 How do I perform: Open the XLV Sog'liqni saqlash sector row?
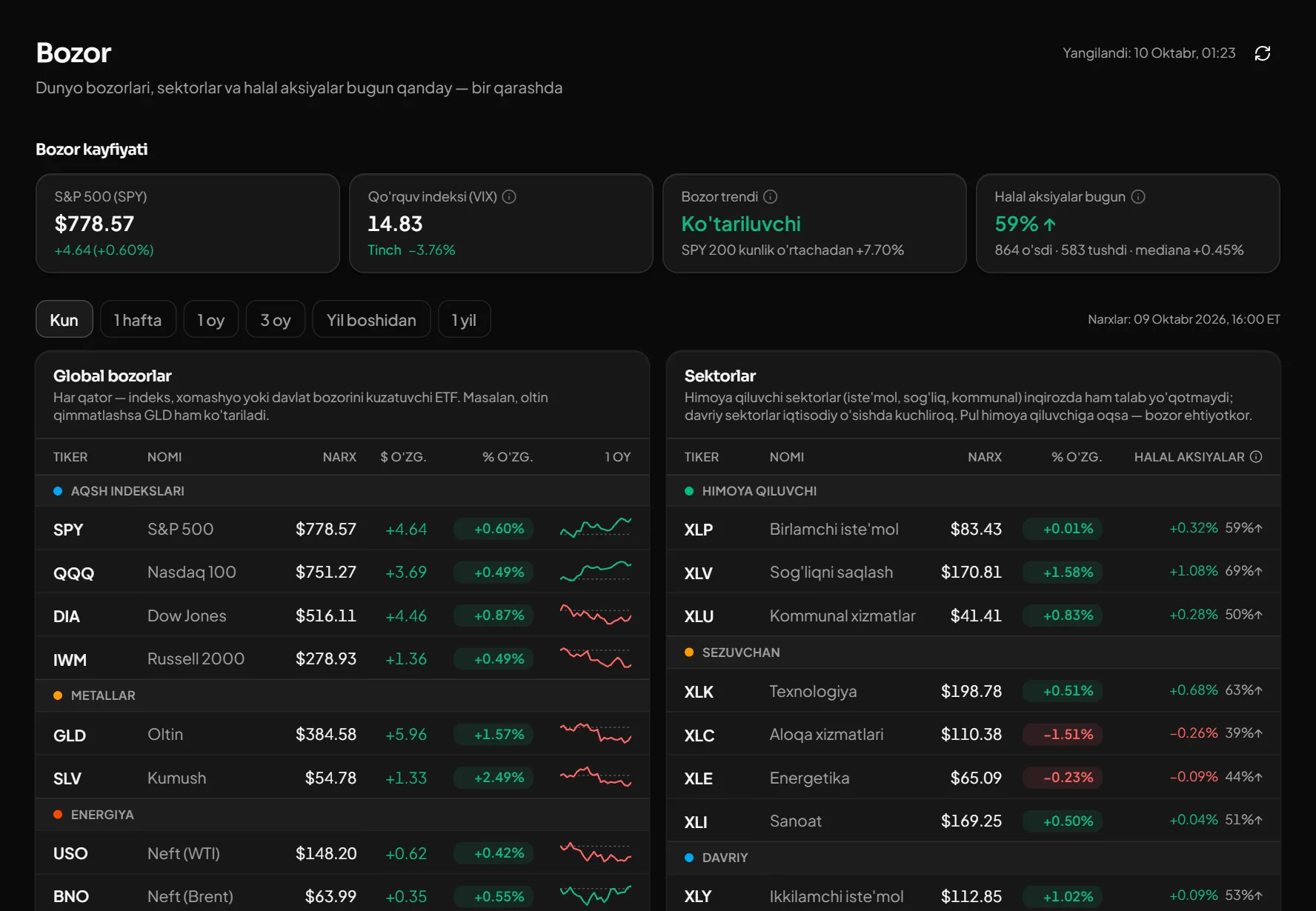coord(974,573)
